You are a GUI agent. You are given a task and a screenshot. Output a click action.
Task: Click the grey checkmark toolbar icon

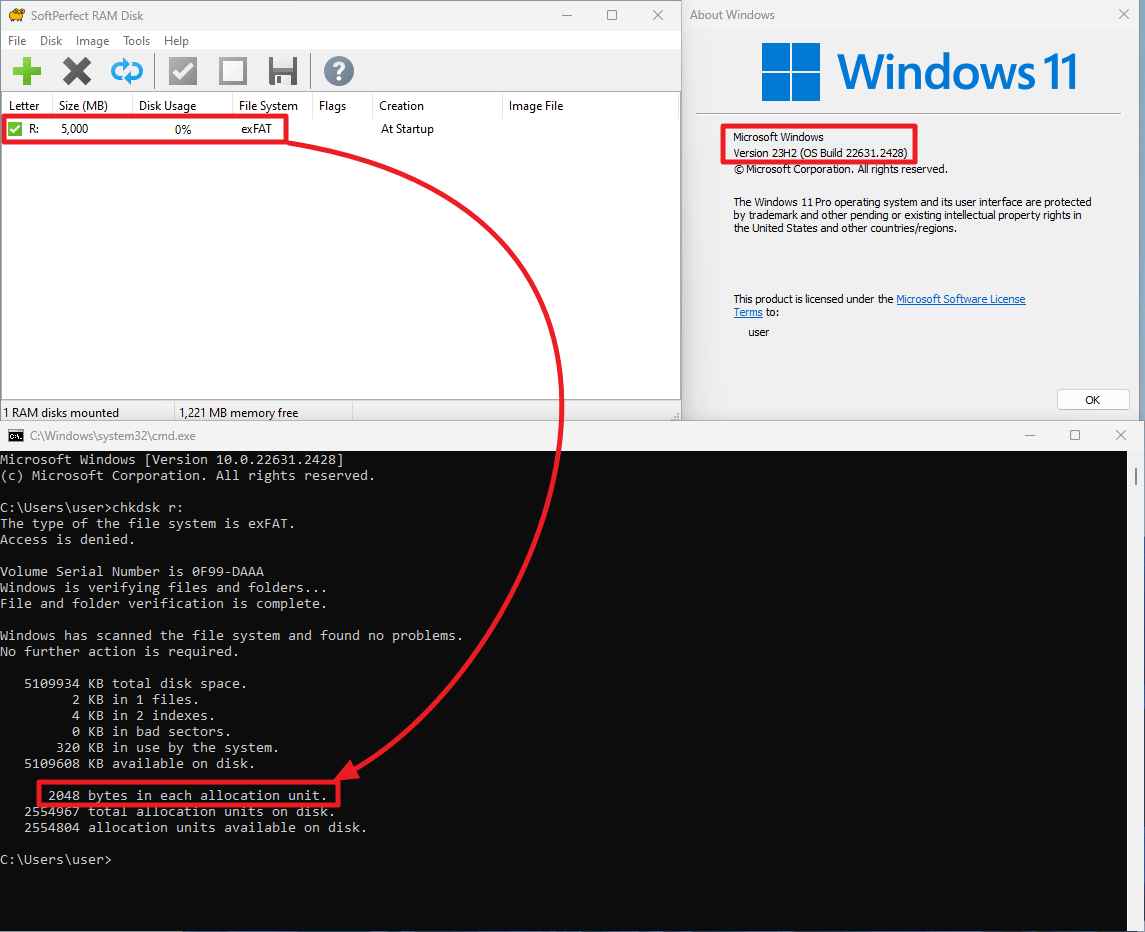point(183,72)
